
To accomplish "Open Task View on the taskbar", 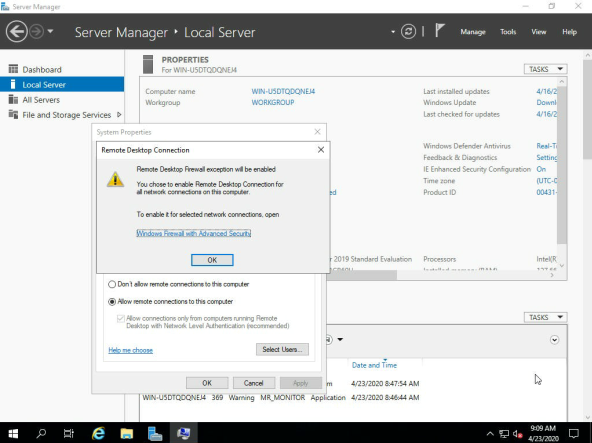I will click(x=69, y=433).
